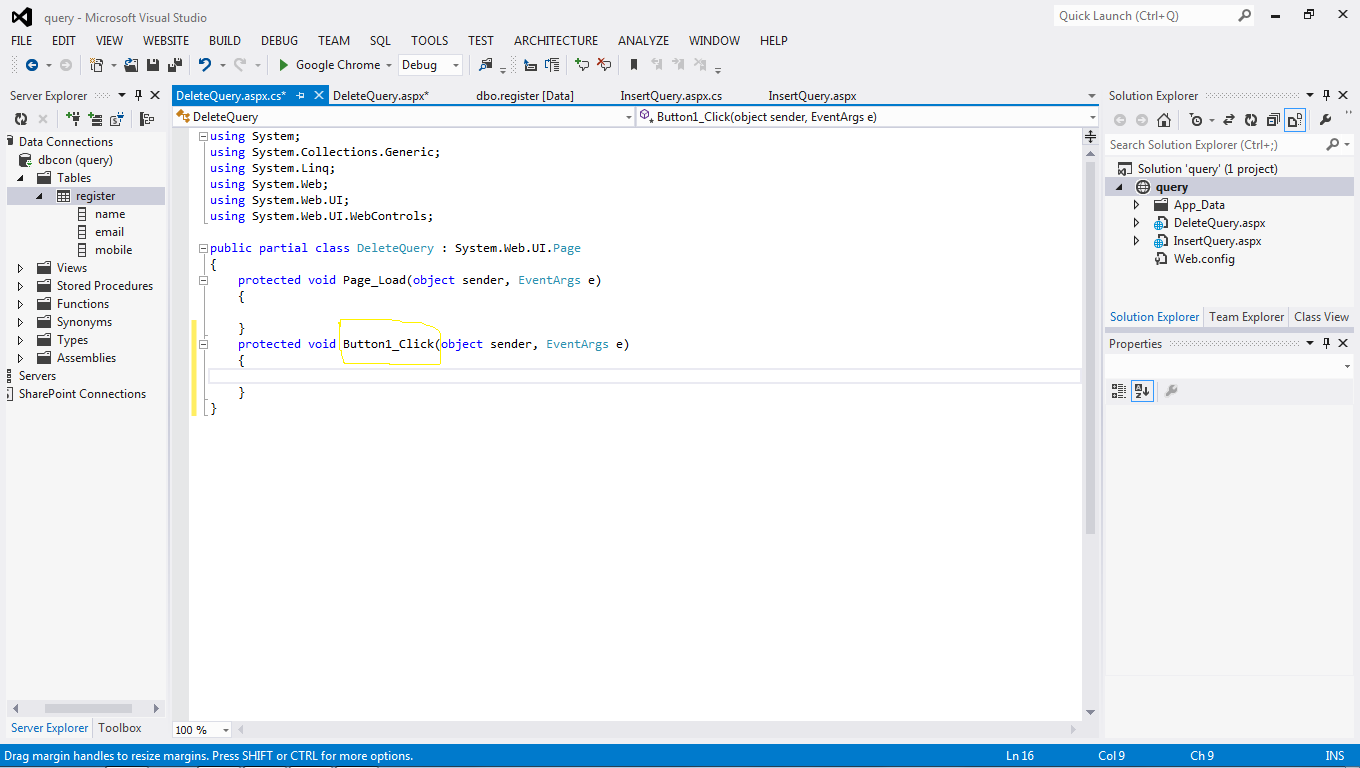This screenshot has height=768, width=1360.
Task: Collapse the Button1_Click method outline box
Action: point(204,344)
